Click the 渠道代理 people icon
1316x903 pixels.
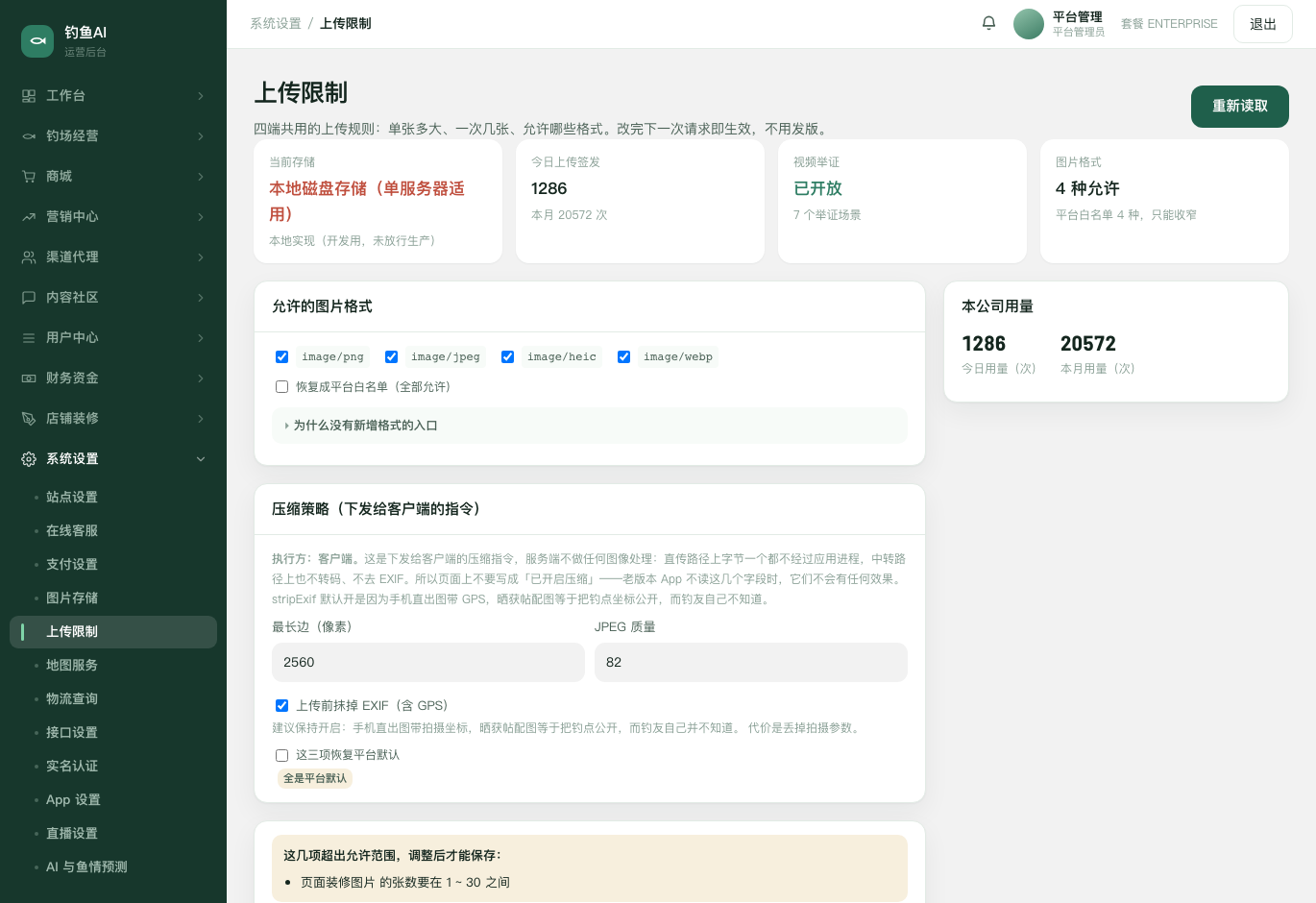pos(29,257)
